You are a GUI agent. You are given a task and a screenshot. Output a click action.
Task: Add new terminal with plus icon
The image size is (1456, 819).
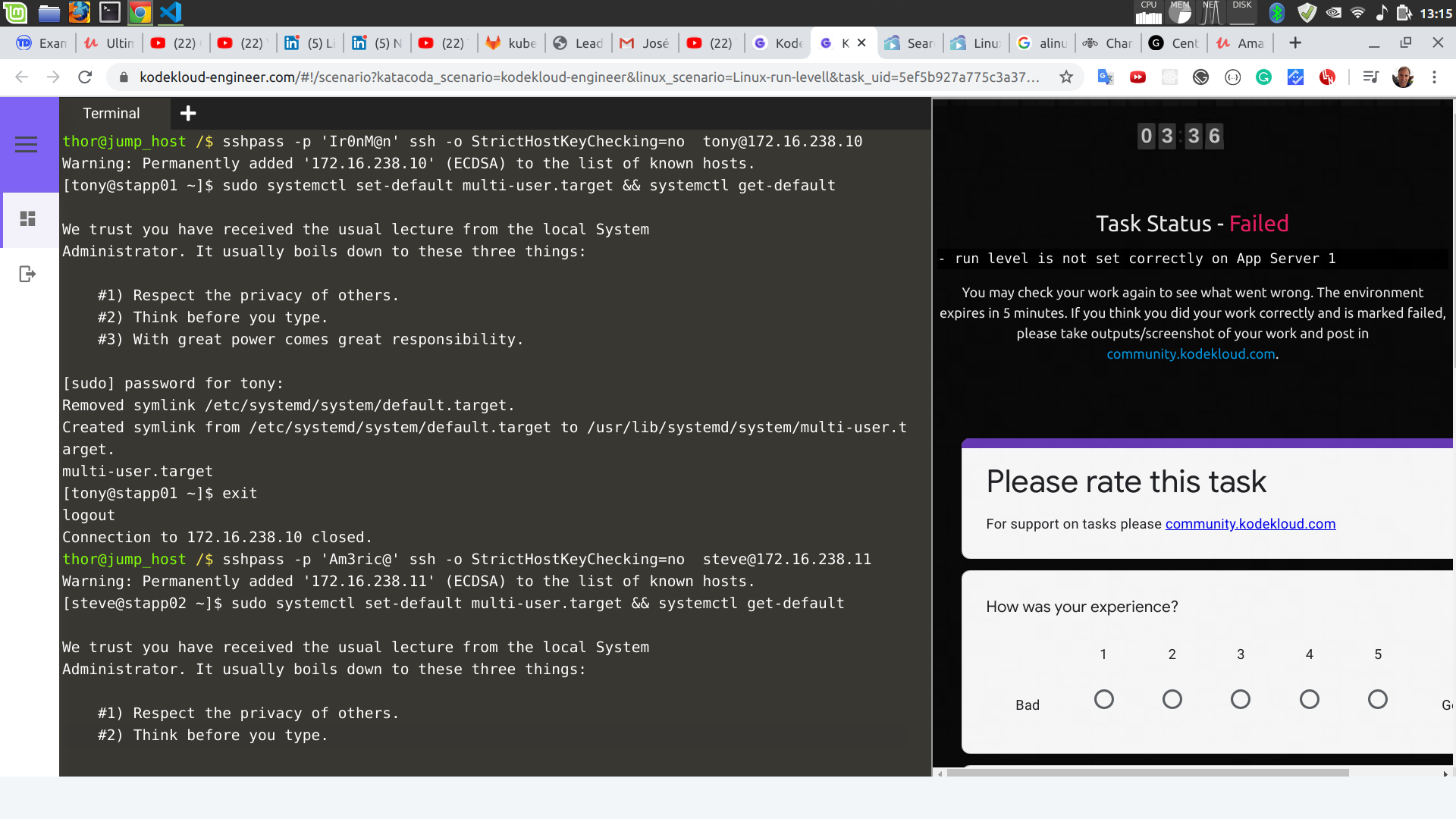[x=188, y=114]
